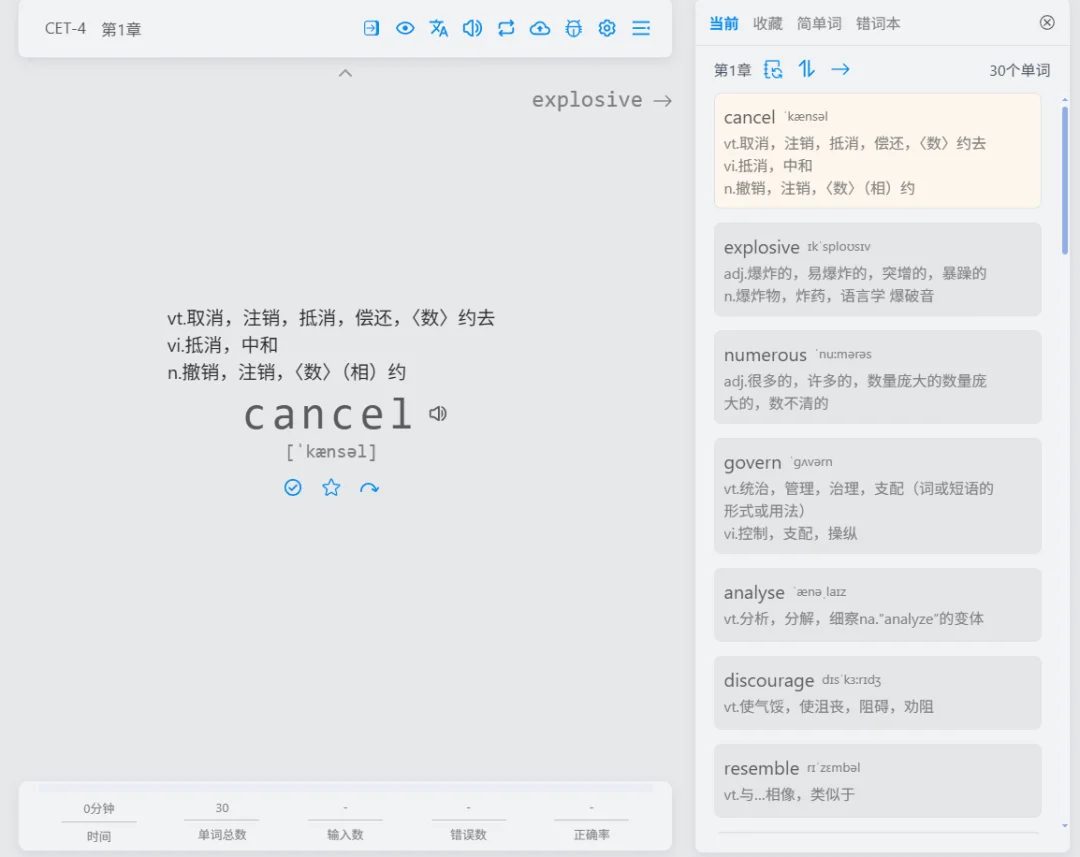Image resolution: width=1080 pixels, height=857 pixels.
Task: Click the bug report icon
Action: coord(573,28)
